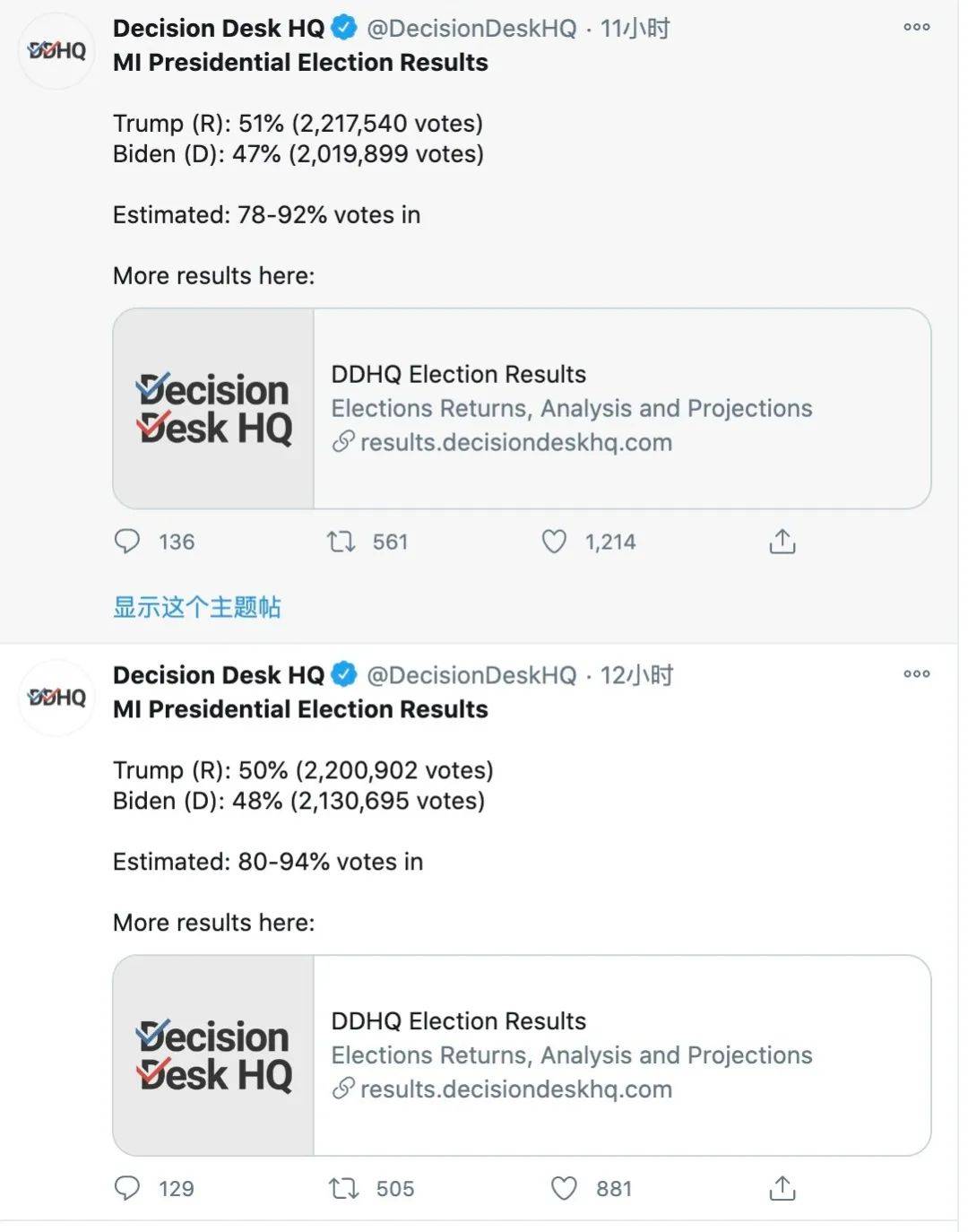Screen dimensions: 968x1232
Task: Open the second tweet's DDHQ Election Results card
Action: pyautogui.click(x=522, y=1054)
